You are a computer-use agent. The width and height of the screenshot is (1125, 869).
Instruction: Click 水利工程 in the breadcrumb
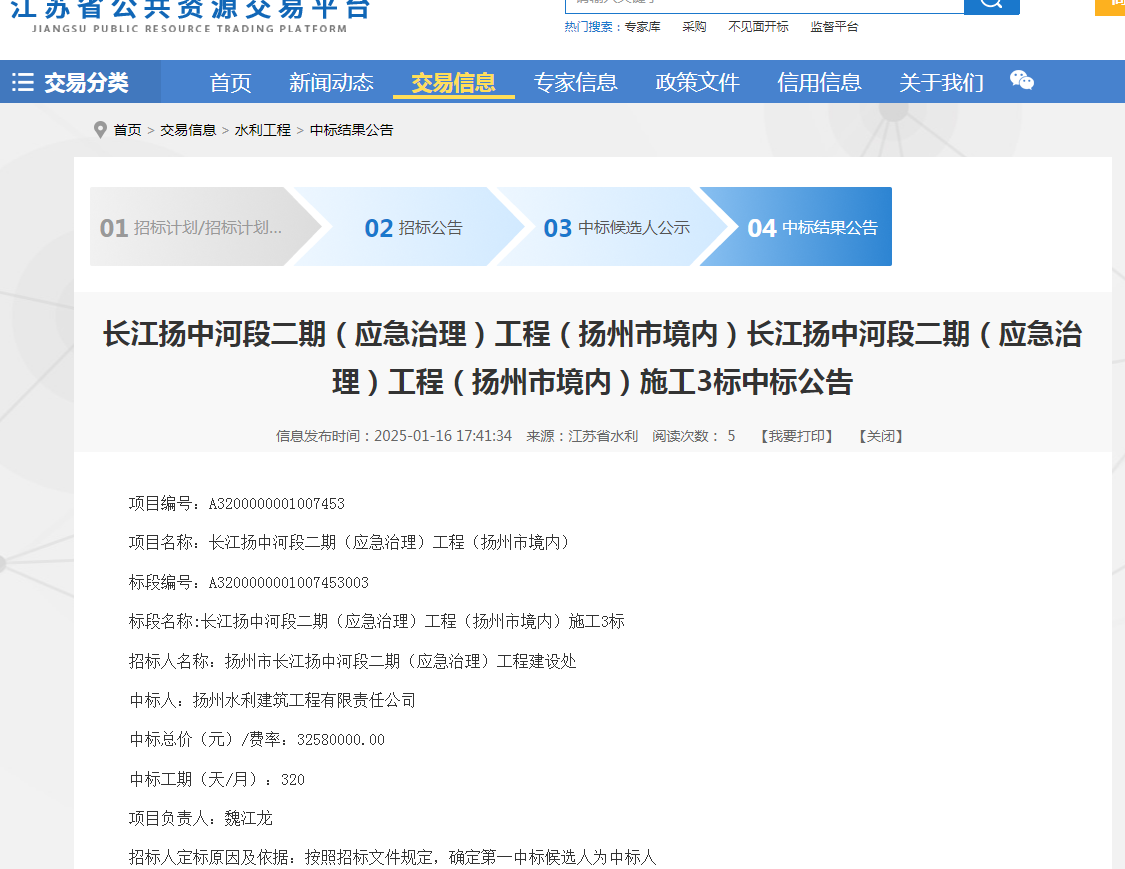pyautogui.click(x=262, y=130)
